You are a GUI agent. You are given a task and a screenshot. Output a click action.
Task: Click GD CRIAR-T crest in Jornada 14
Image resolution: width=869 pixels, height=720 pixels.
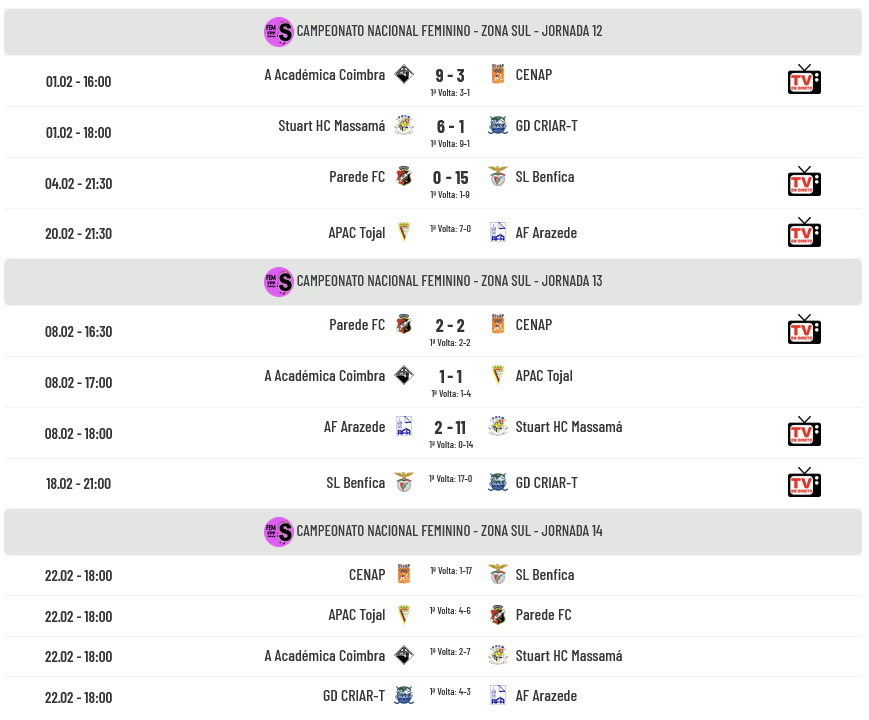coord(404,696)
